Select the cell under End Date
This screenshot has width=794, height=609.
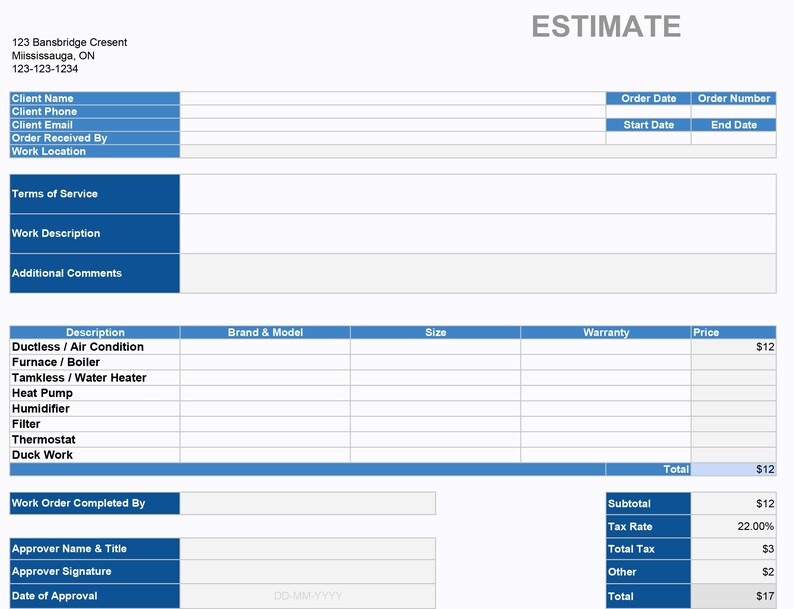point(734,138)
